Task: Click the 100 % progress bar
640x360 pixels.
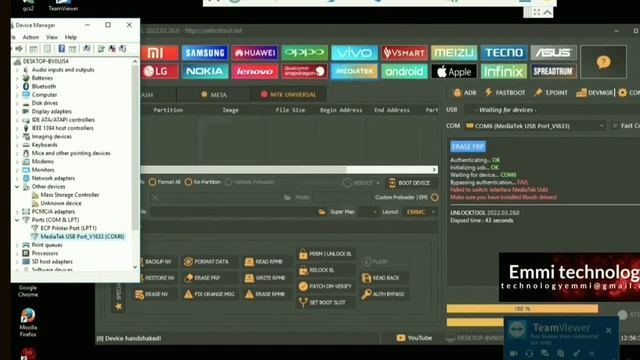Action: click(522, 309)
